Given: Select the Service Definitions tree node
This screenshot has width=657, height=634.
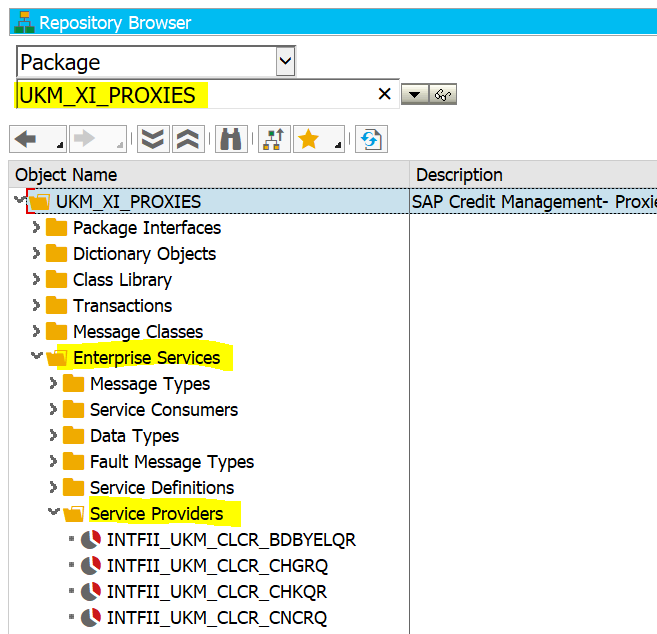Looking at the screenshot, I should (x=162, y=488).
